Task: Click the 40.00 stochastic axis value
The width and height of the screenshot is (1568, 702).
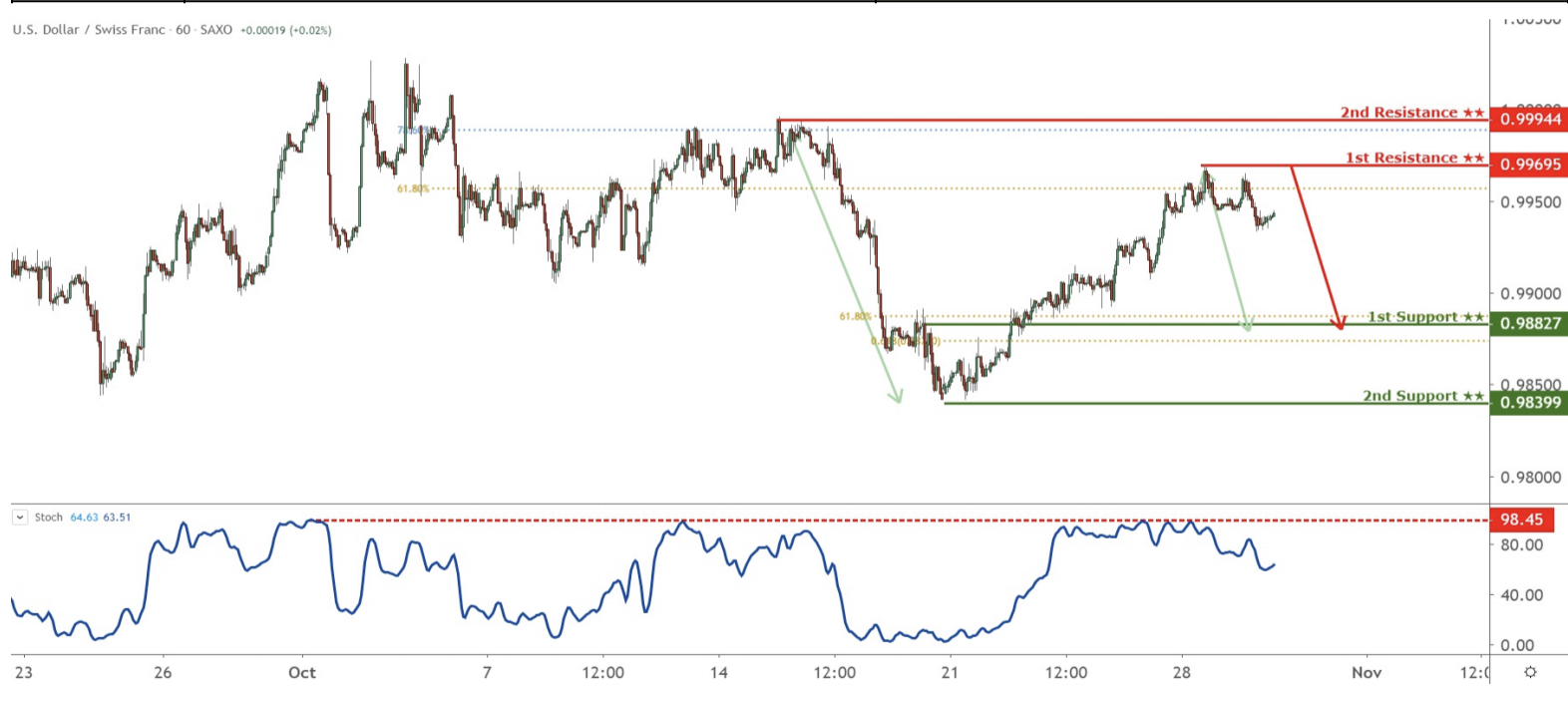Action: pos(1522,595)
